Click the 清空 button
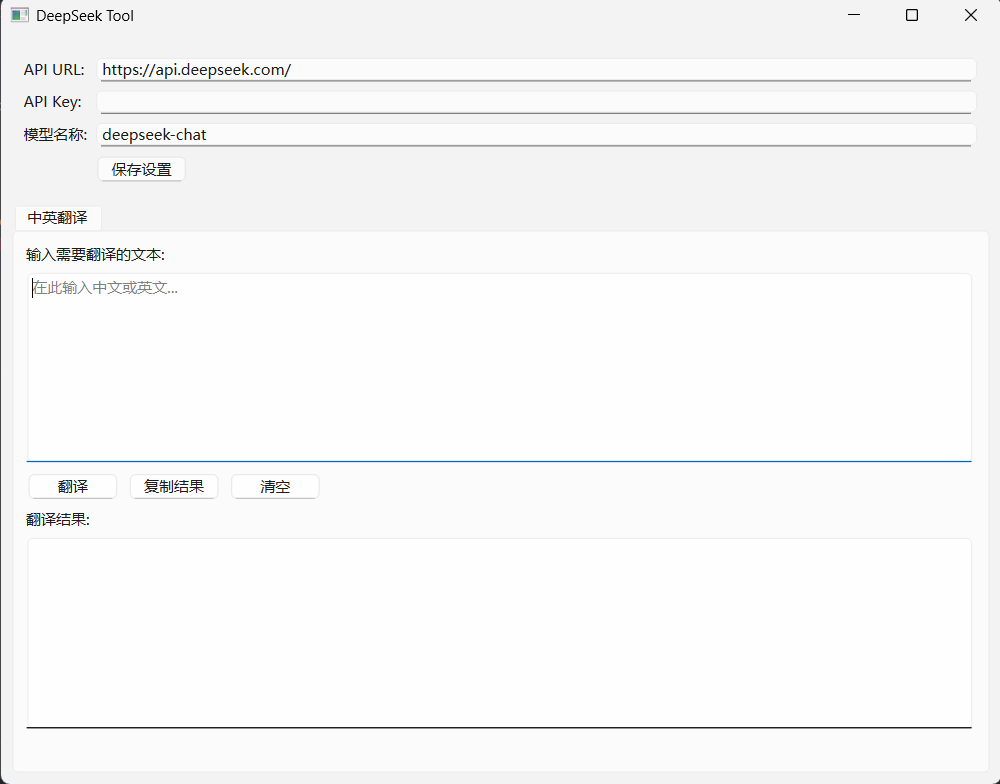 pyautogui.click(x=275, y=487)
